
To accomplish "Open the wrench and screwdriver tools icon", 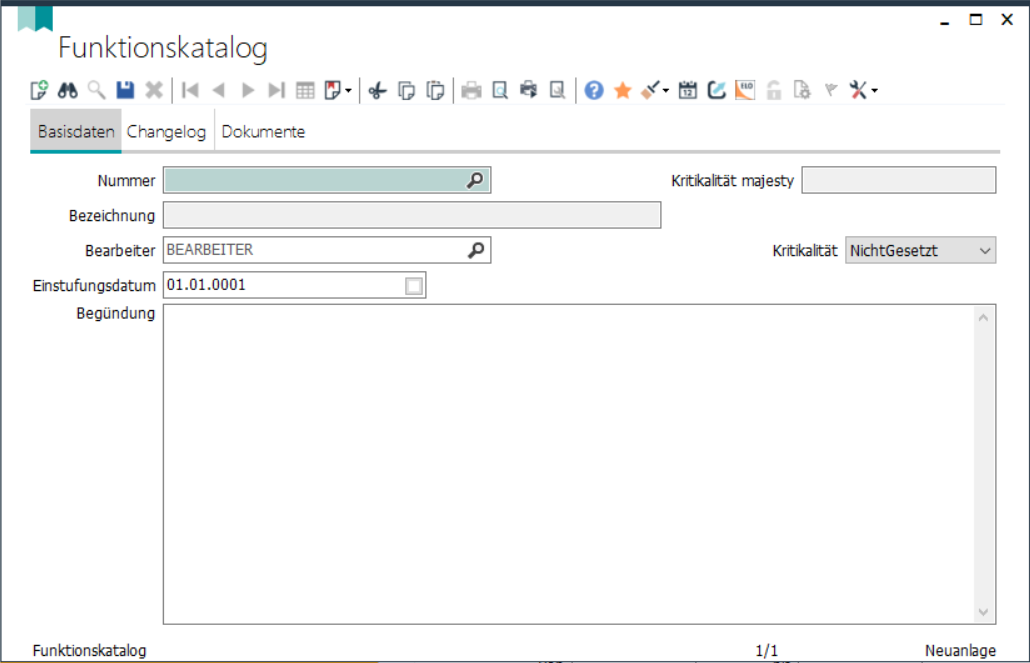I will click(x=858, y=90).
